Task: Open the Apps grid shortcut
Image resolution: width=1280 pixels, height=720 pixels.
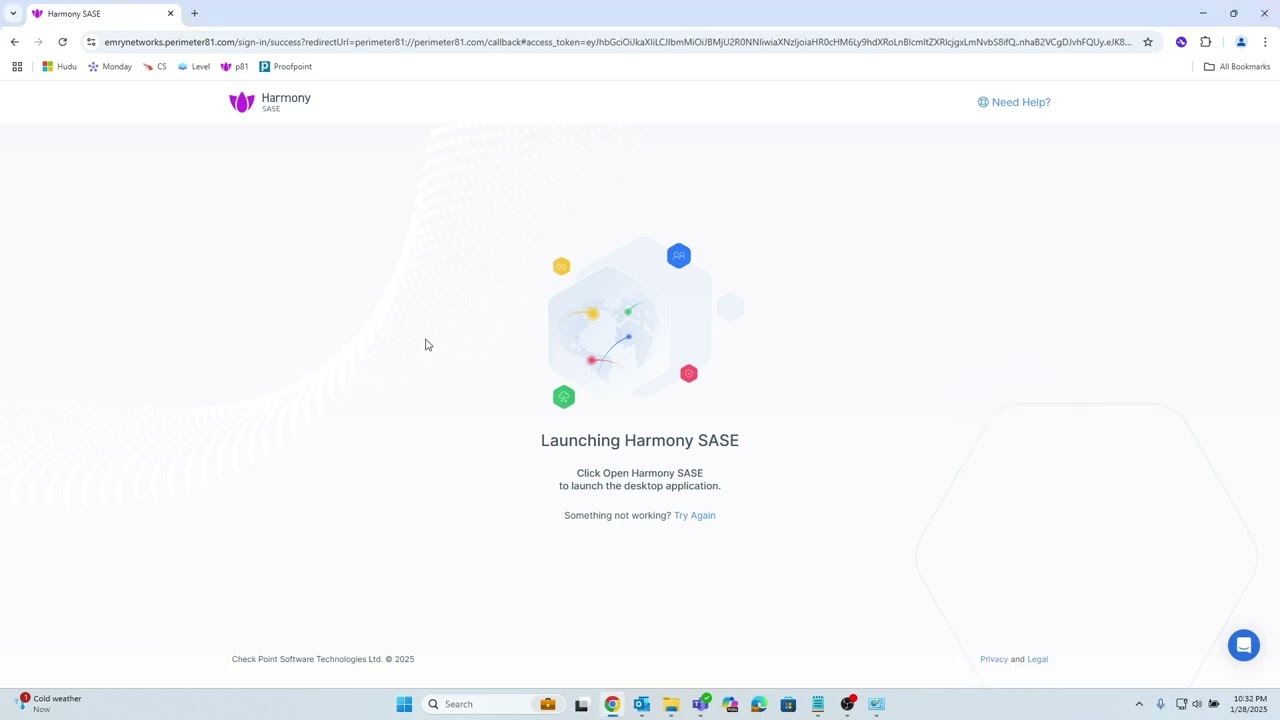Action: pyautogui.click(x=17, y=67)
